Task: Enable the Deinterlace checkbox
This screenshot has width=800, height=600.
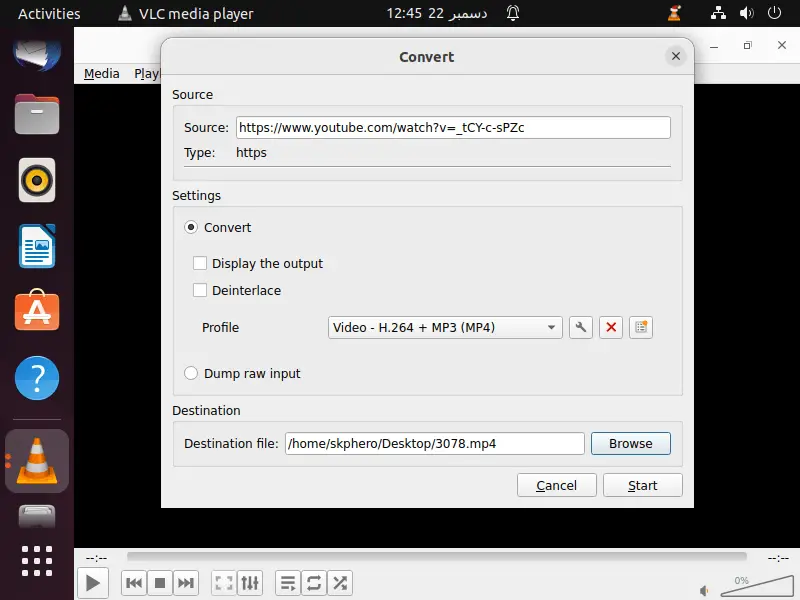Action: click(x=199, y=290)
